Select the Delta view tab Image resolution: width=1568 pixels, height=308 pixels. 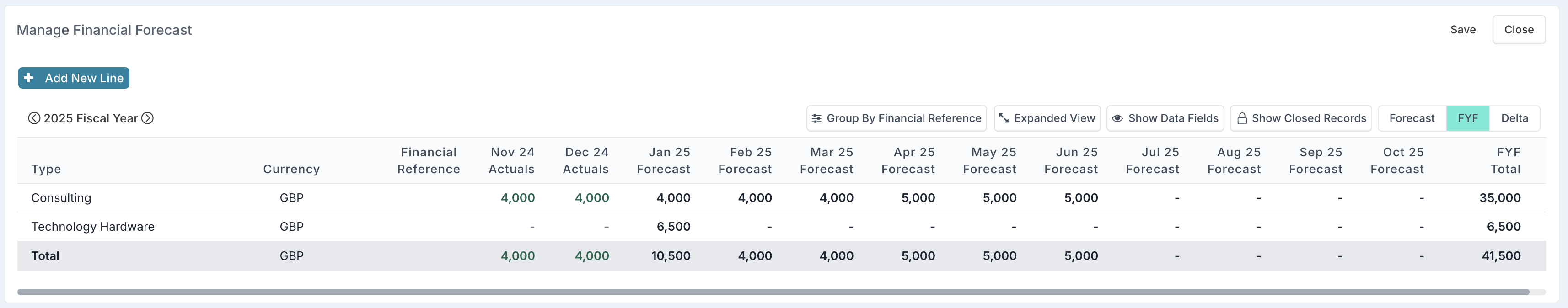click(1514, 118)
